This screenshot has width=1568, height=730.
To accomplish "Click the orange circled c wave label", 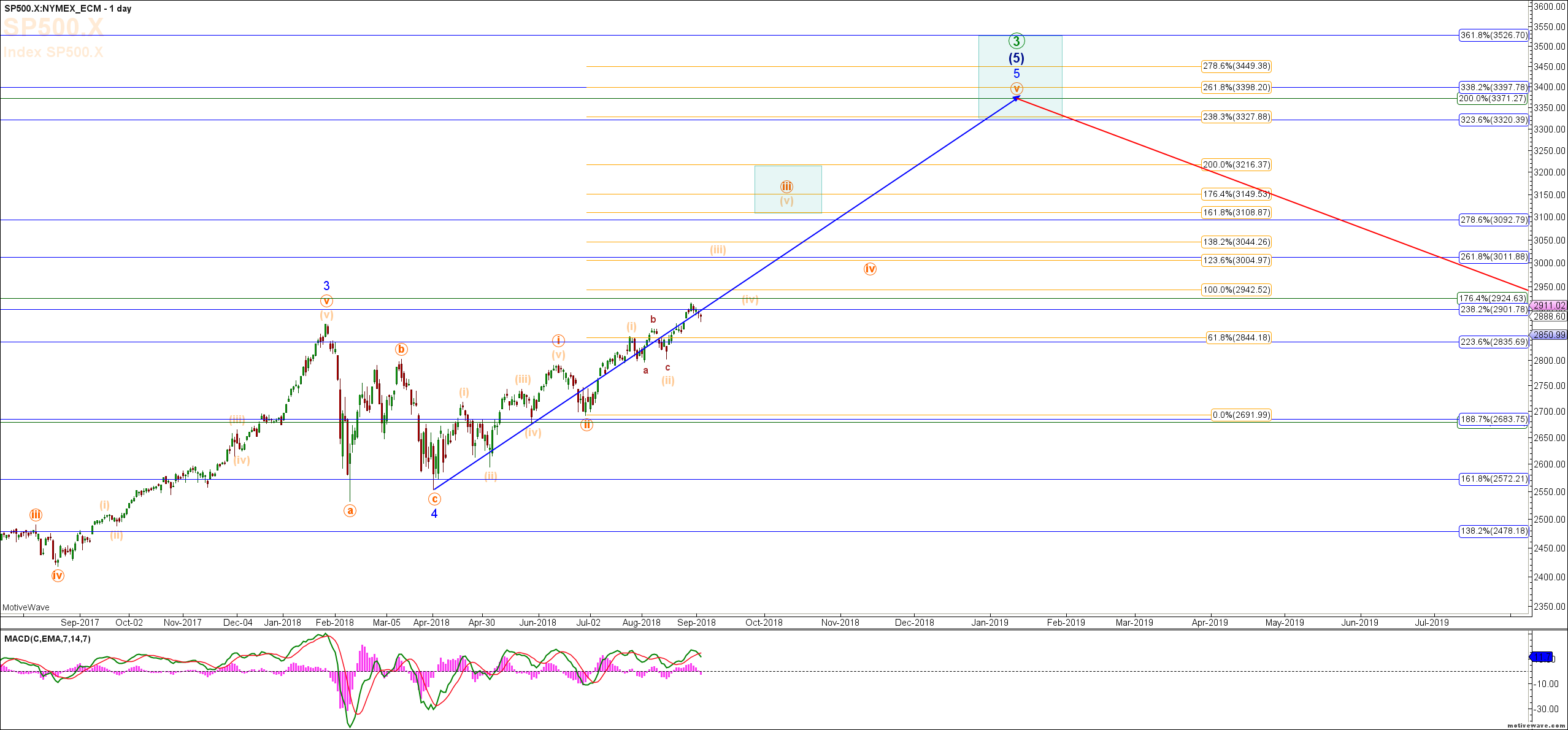I will pyautogui.click(x=434, y=498).
